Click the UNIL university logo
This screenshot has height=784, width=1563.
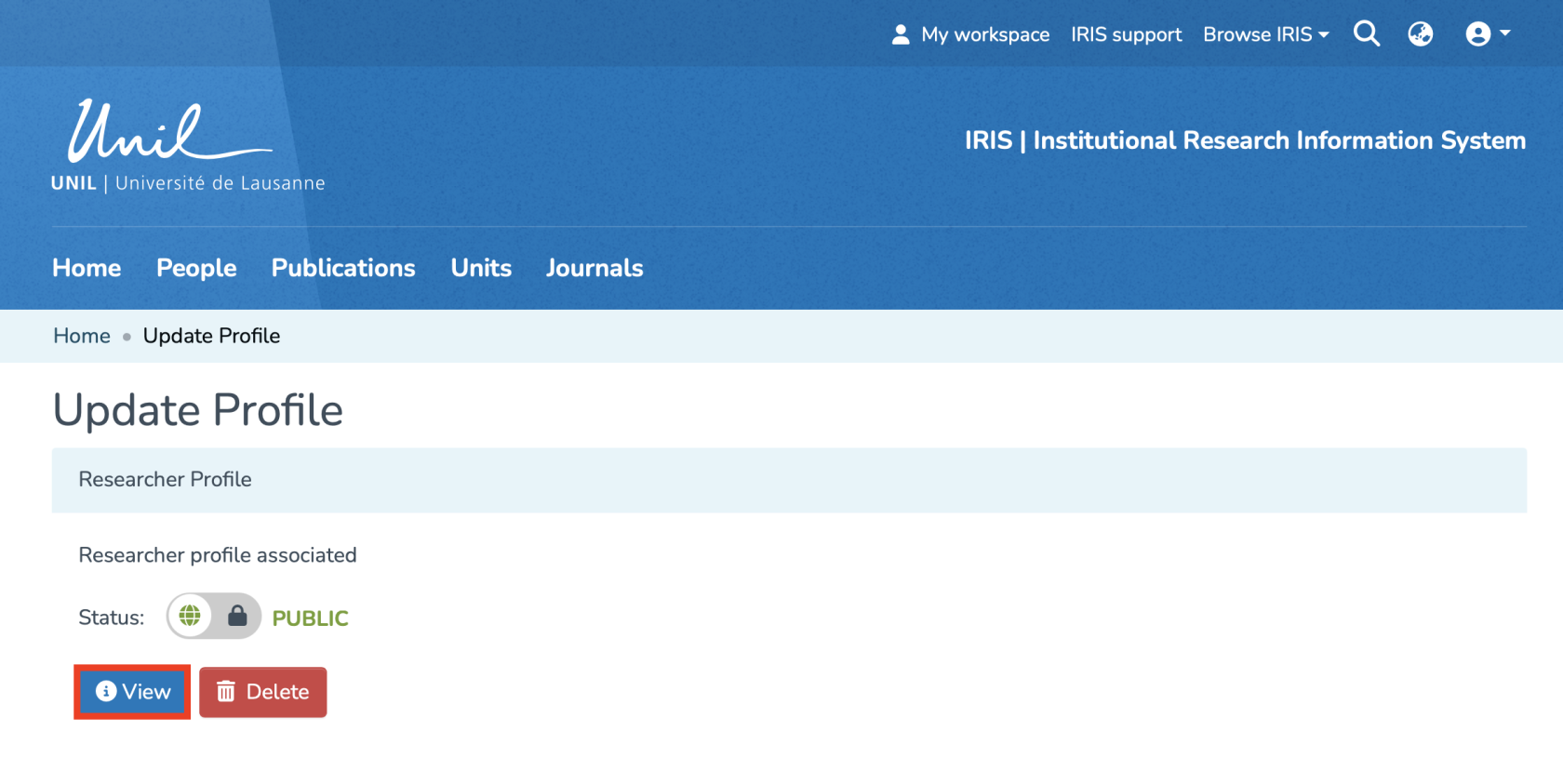[188, 146]
